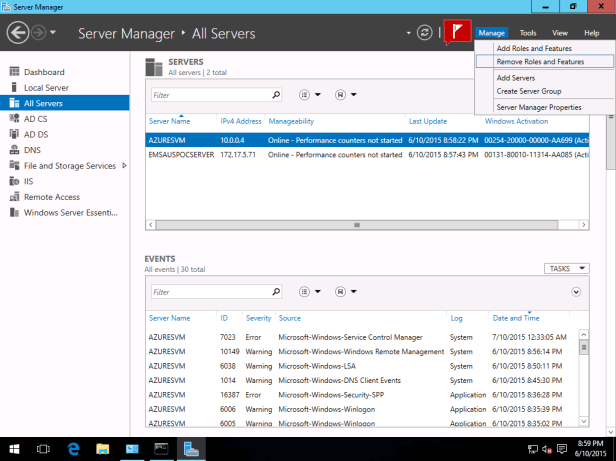Click the refresh icon in the header
Screen dimensions: 616x461
(x=425, y=33)
